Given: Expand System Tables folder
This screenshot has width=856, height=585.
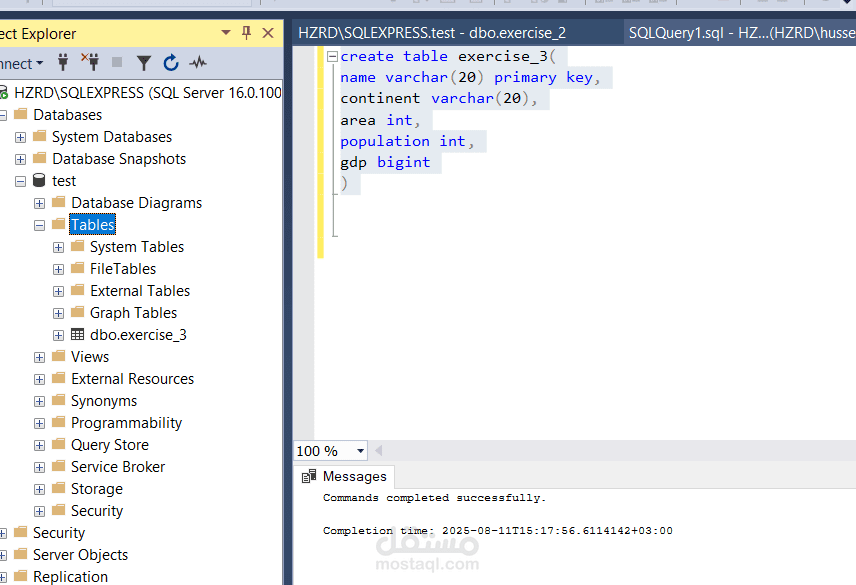Looking at the screenshot, I should coord(58,248).
